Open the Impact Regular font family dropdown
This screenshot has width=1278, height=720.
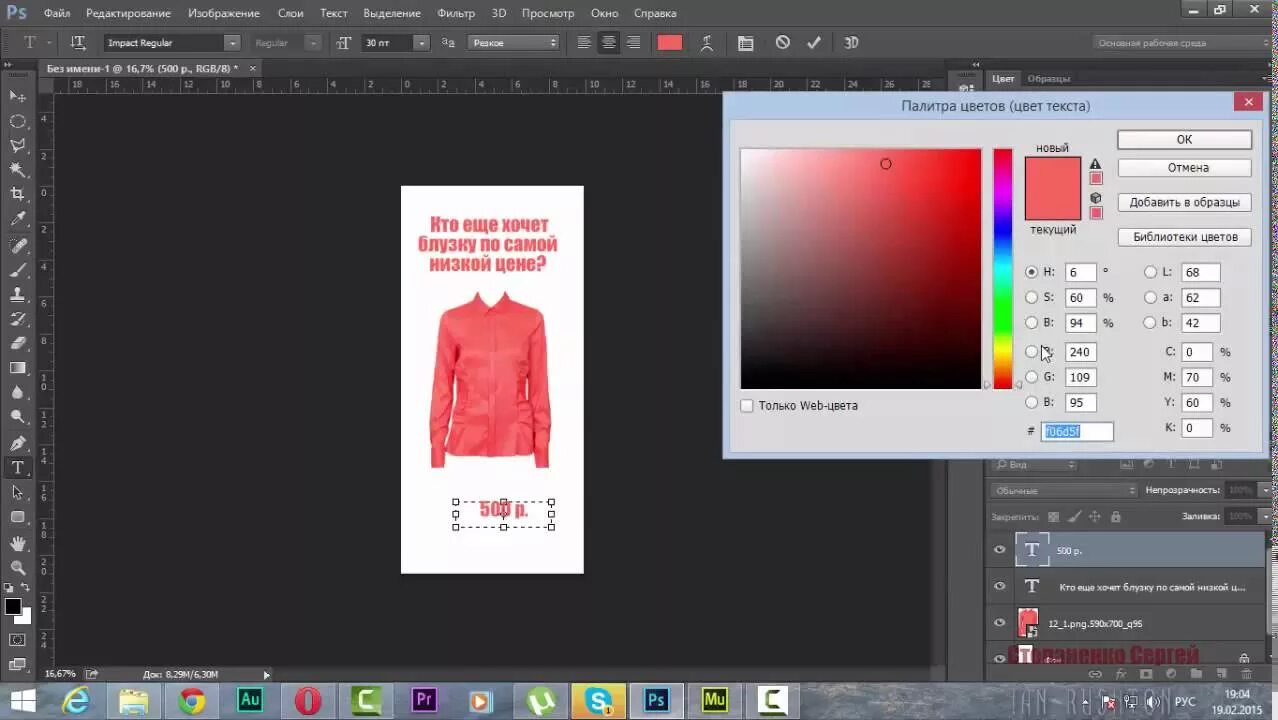click(x=232, y=43)
